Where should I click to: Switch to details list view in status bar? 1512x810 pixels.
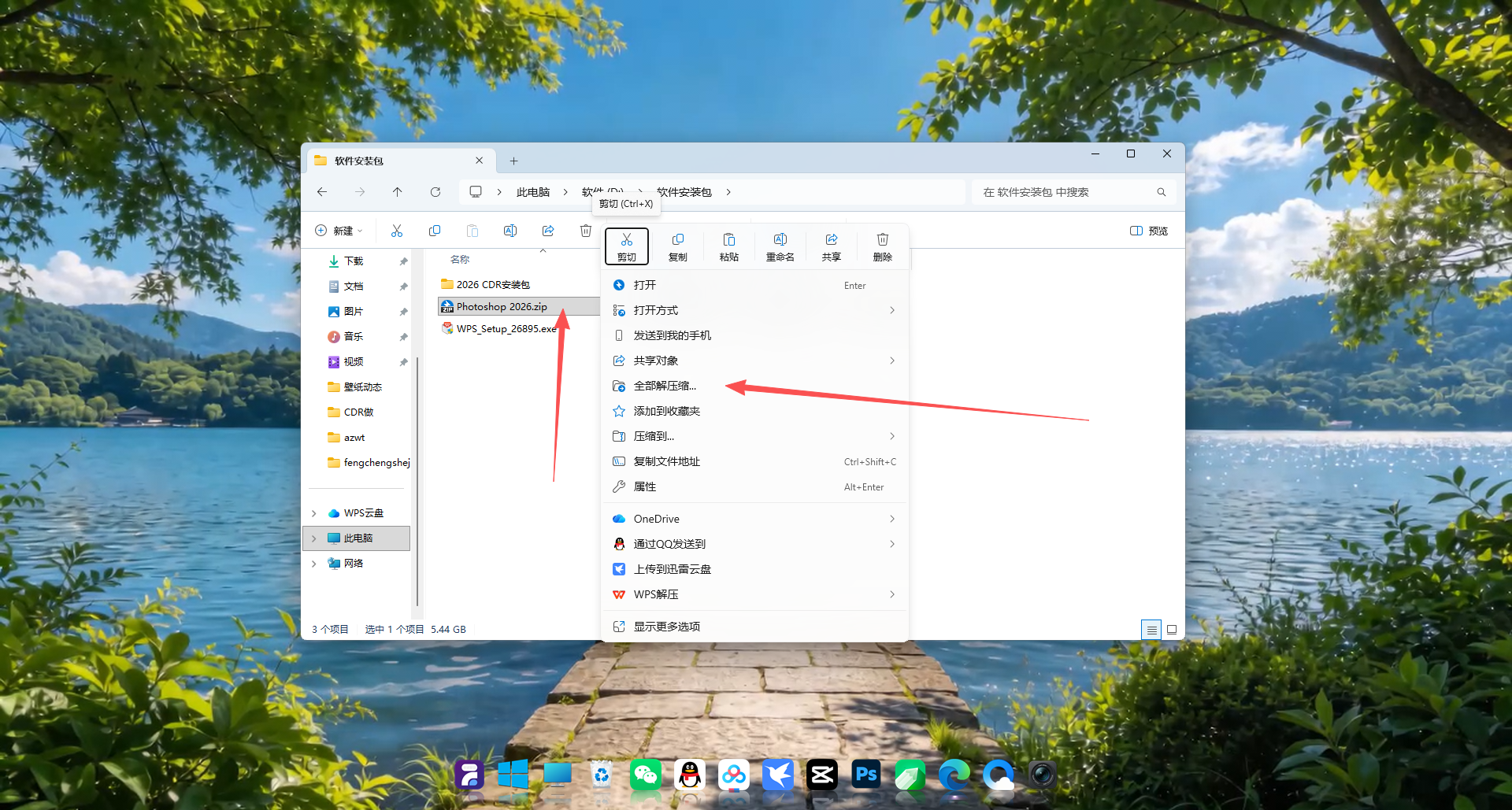click(1151, 630)
